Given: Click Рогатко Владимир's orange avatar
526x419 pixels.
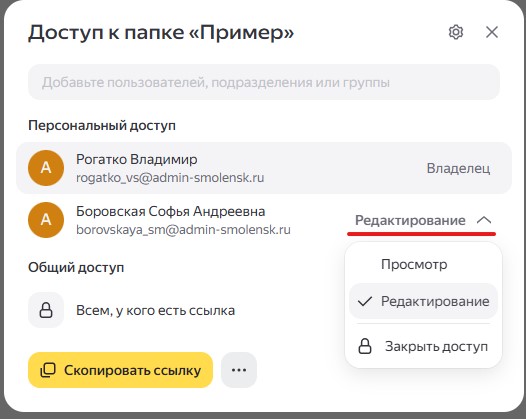Looking at the screenshot, I should 46,168.
